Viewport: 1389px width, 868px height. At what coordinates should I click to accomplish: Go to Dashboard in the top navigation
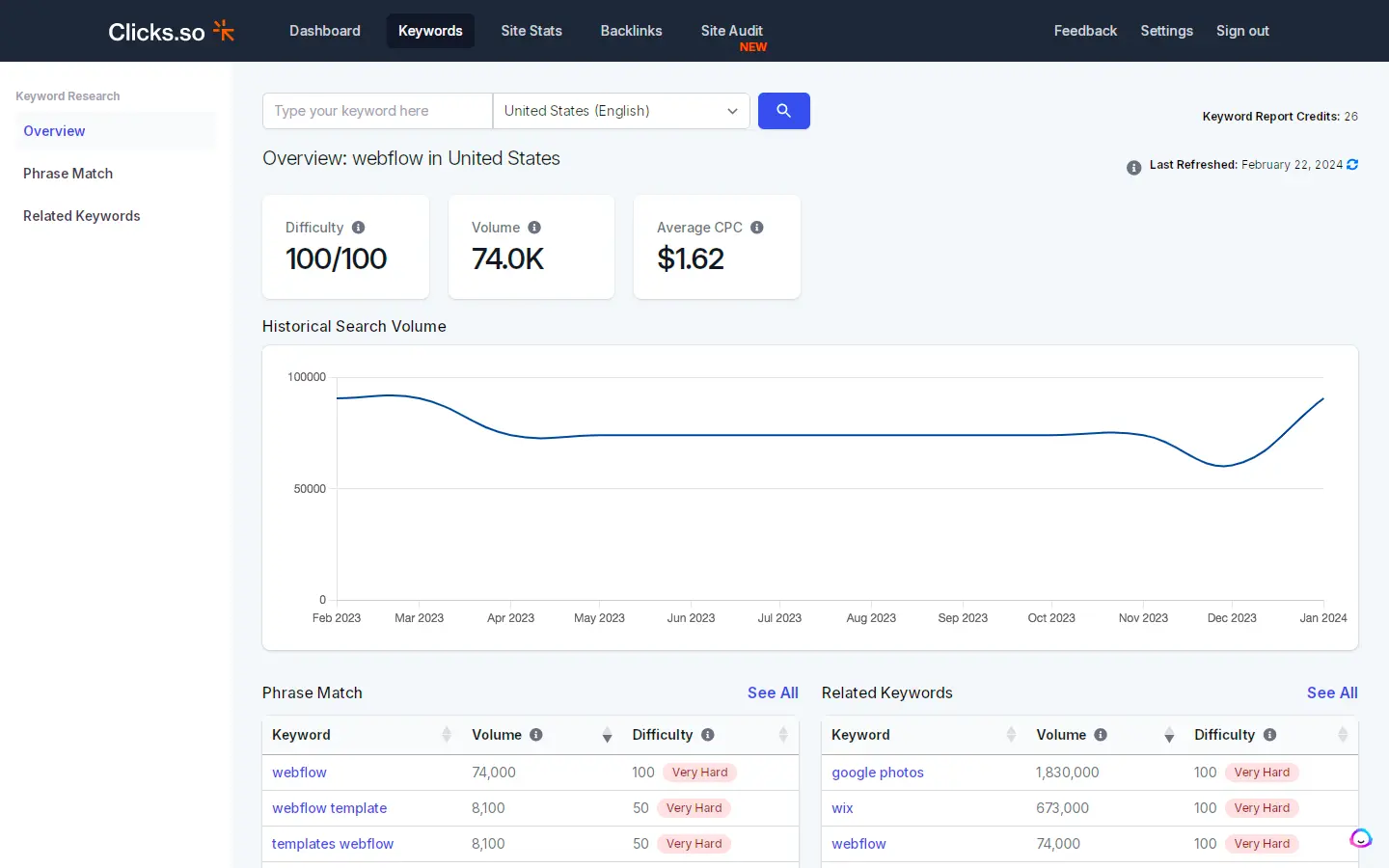pos(325,31)
